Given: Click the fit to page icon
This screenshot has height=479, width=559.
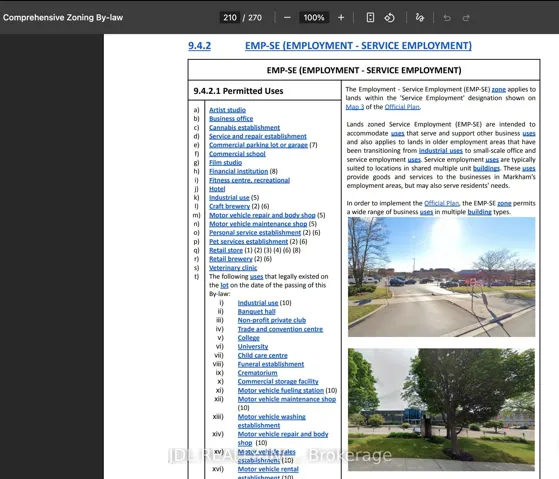Looking at the screenshot, I should pos(370,17).
